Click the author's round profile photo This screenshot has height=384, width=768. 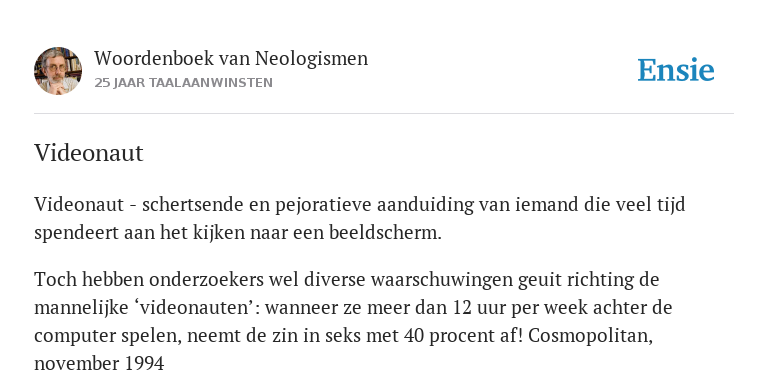click(58, 71)
